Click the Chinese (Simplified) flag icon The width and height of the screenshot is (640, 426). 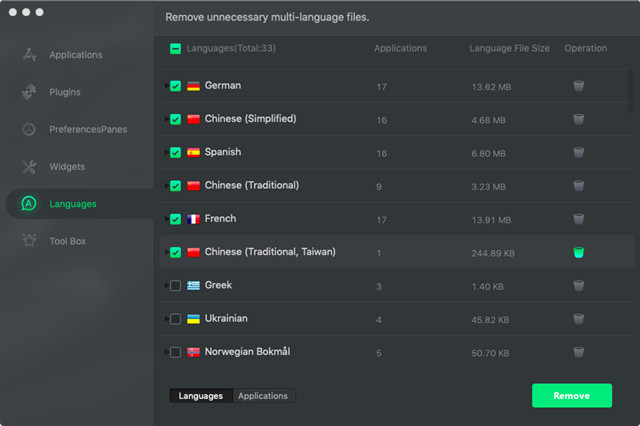(x=193, y=120)
